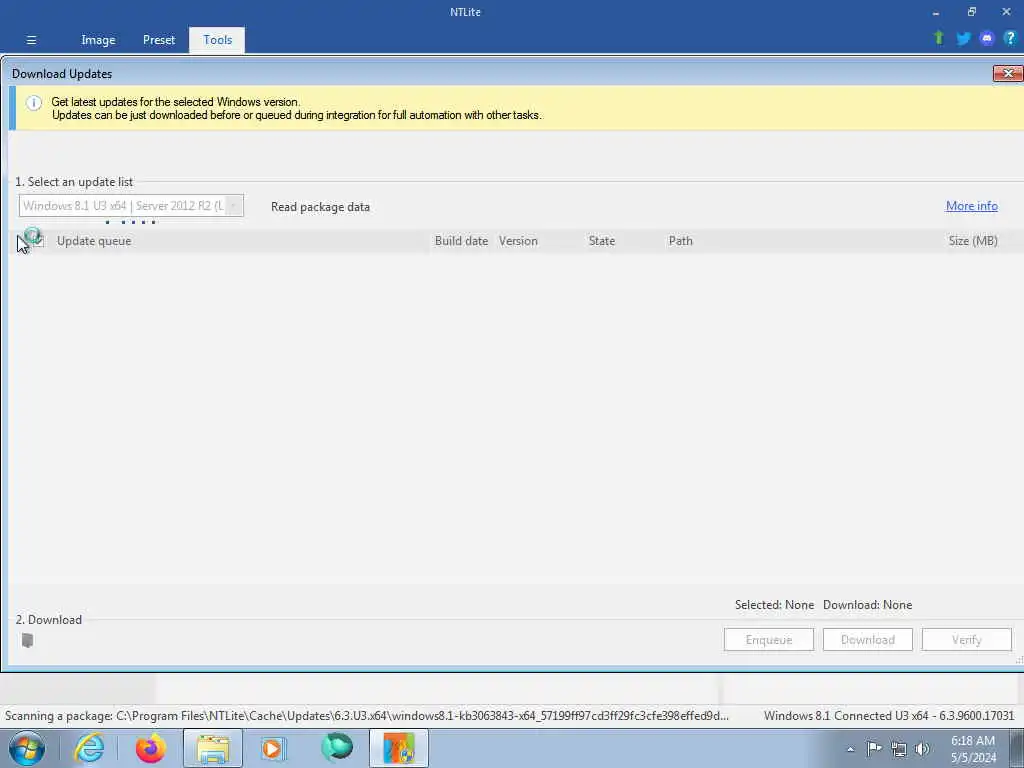The image size is (1024, 768).
Task: Sort by Path column header
Action: click(x=680, y=241)
